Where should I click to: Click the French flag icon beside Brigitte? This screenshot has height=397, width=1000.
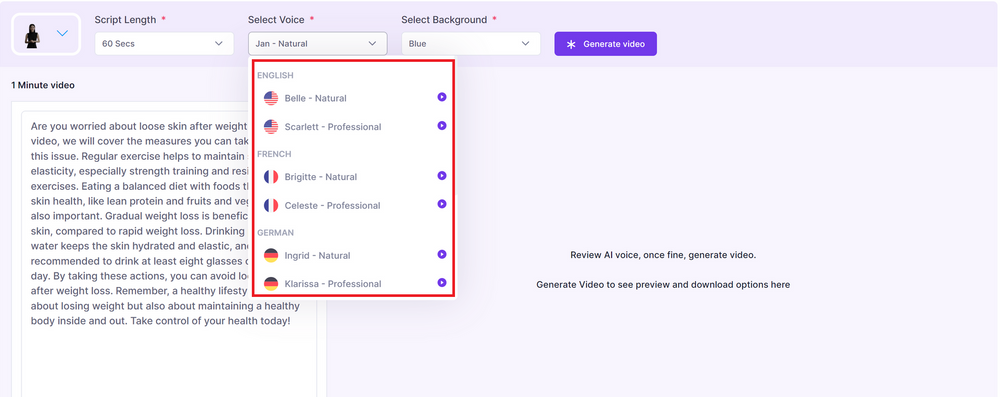click(x=271, y=177)
